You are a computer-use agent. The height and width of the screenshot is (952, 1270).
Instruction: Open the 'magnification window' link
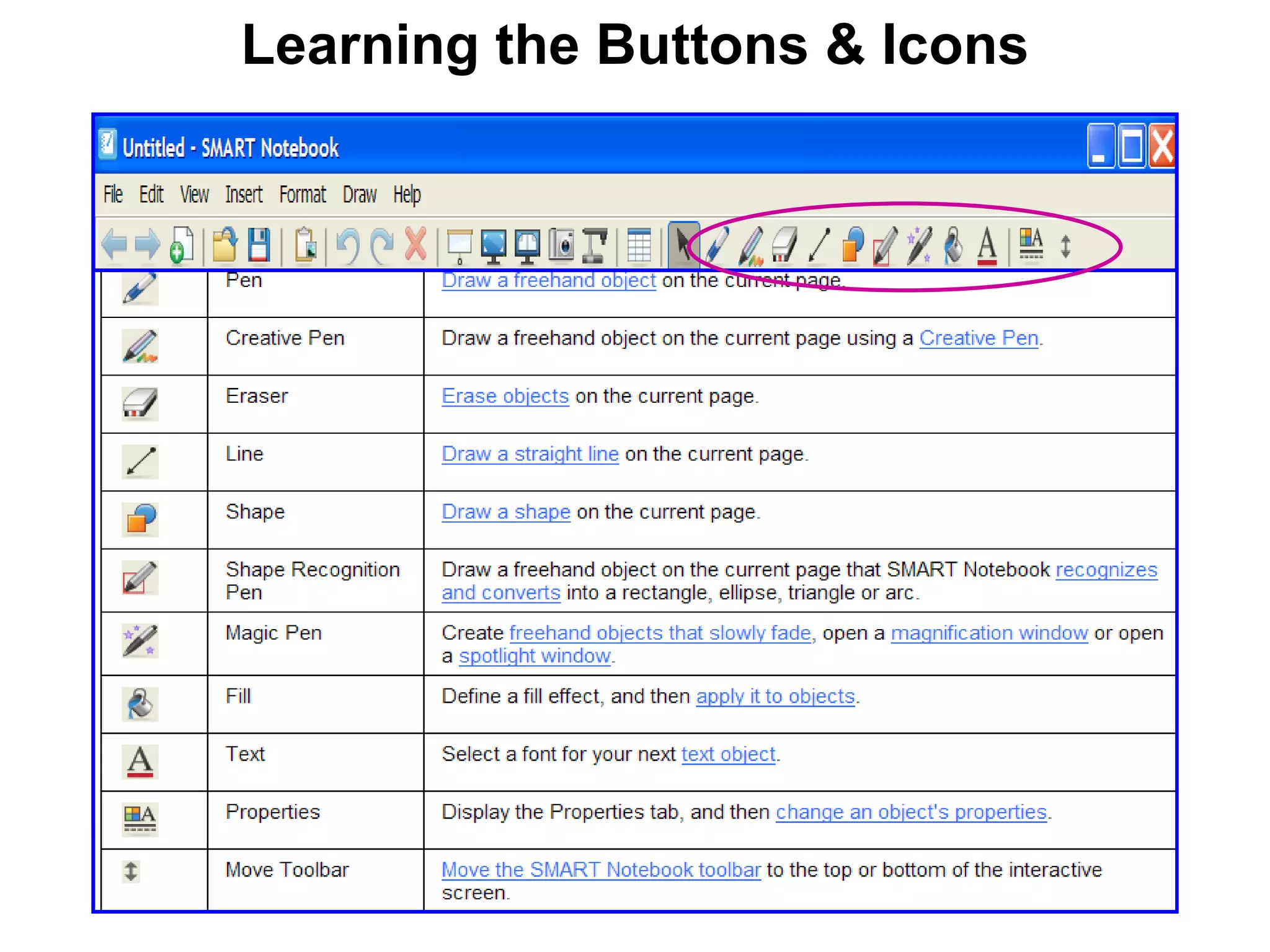[x=989, y=633]
